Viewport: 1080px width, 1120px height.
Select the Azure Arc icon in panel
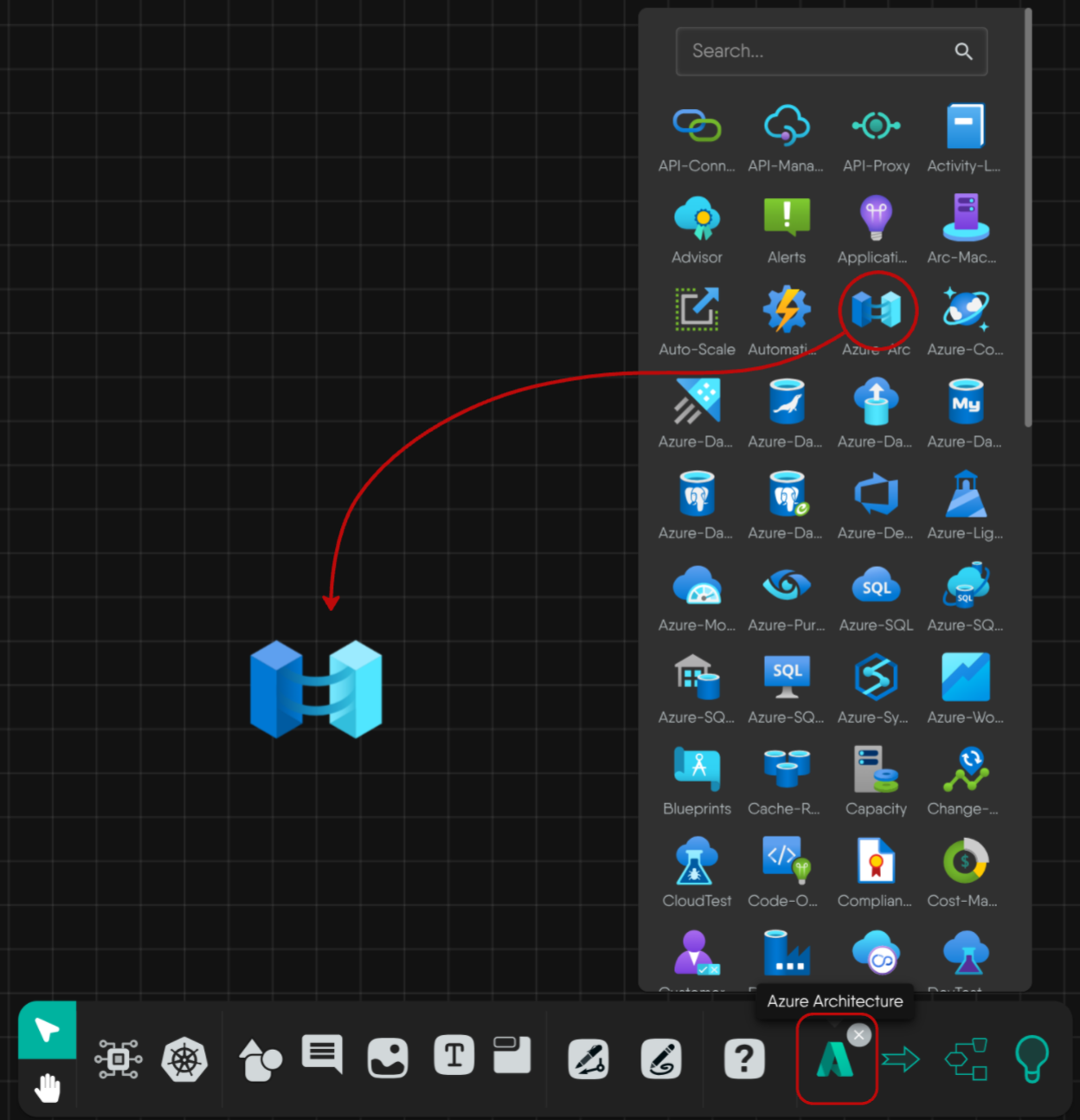click(x=876, y=310)
